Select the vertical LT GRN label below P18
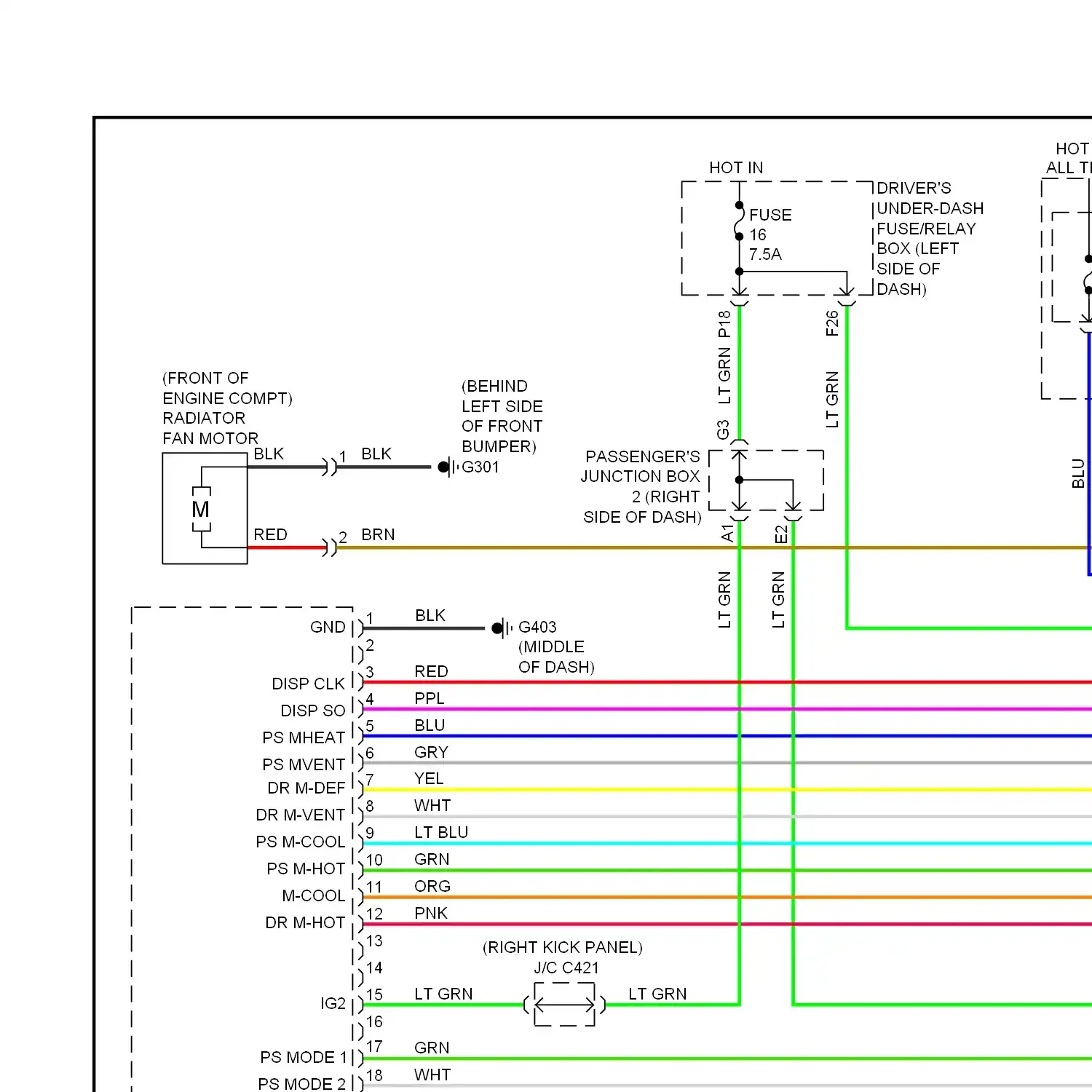This screenshot has height=1092, width=1092. (x=724, y=376)
